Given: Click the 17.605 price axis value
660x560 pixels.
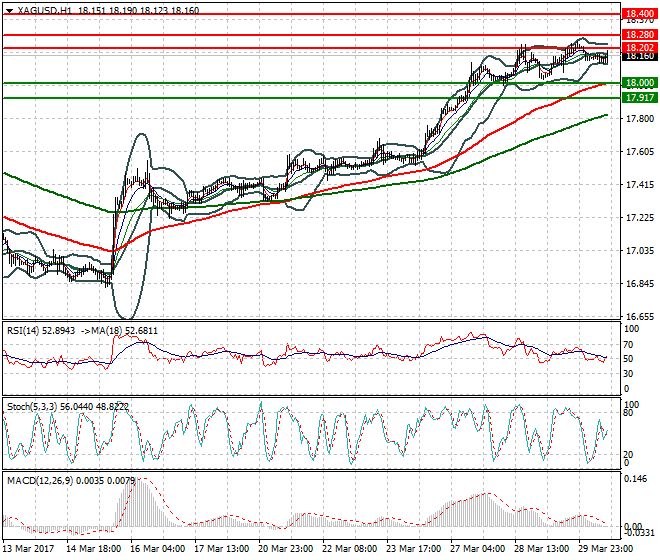Looking at the screenshot, I should 640,152.
